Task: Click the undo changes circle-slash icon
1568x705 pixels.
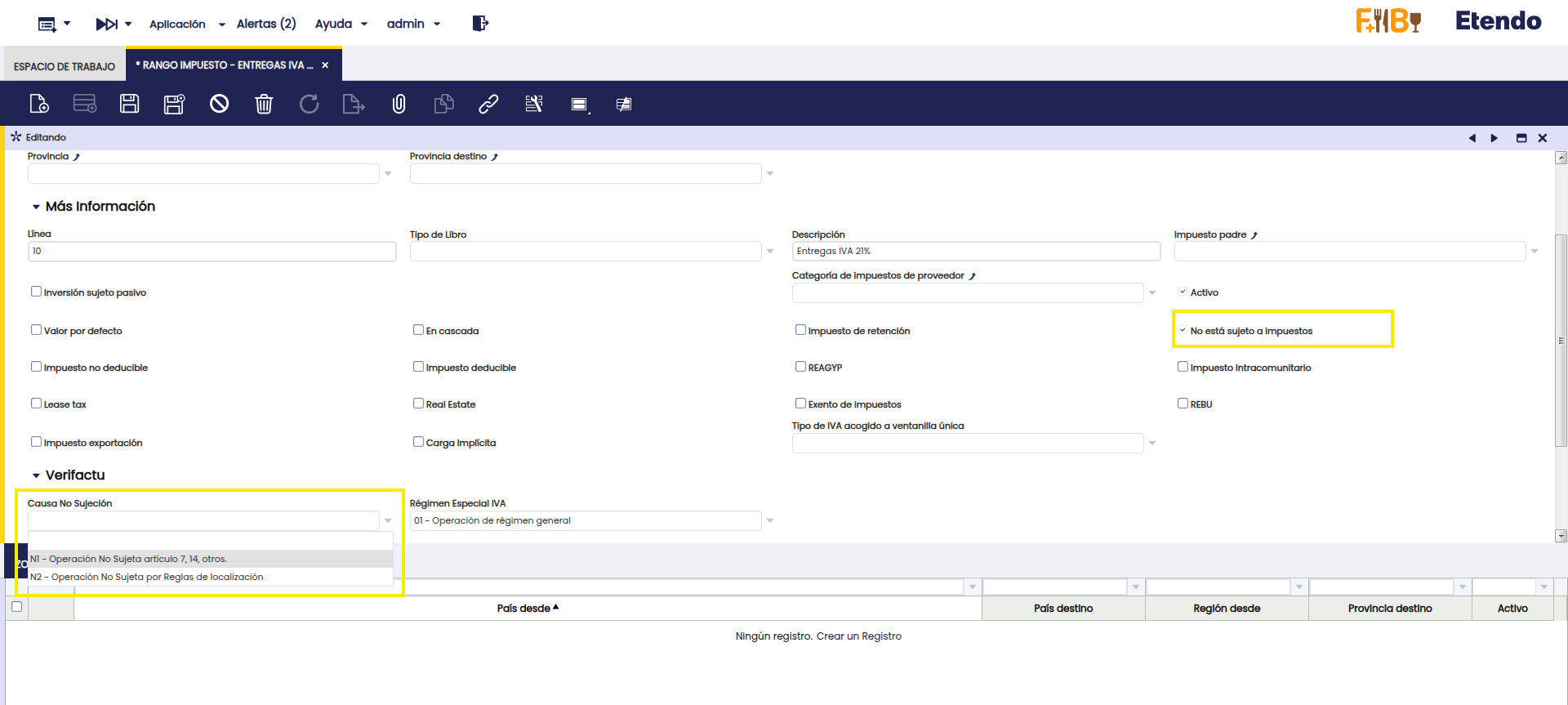Action: point(219,104)
